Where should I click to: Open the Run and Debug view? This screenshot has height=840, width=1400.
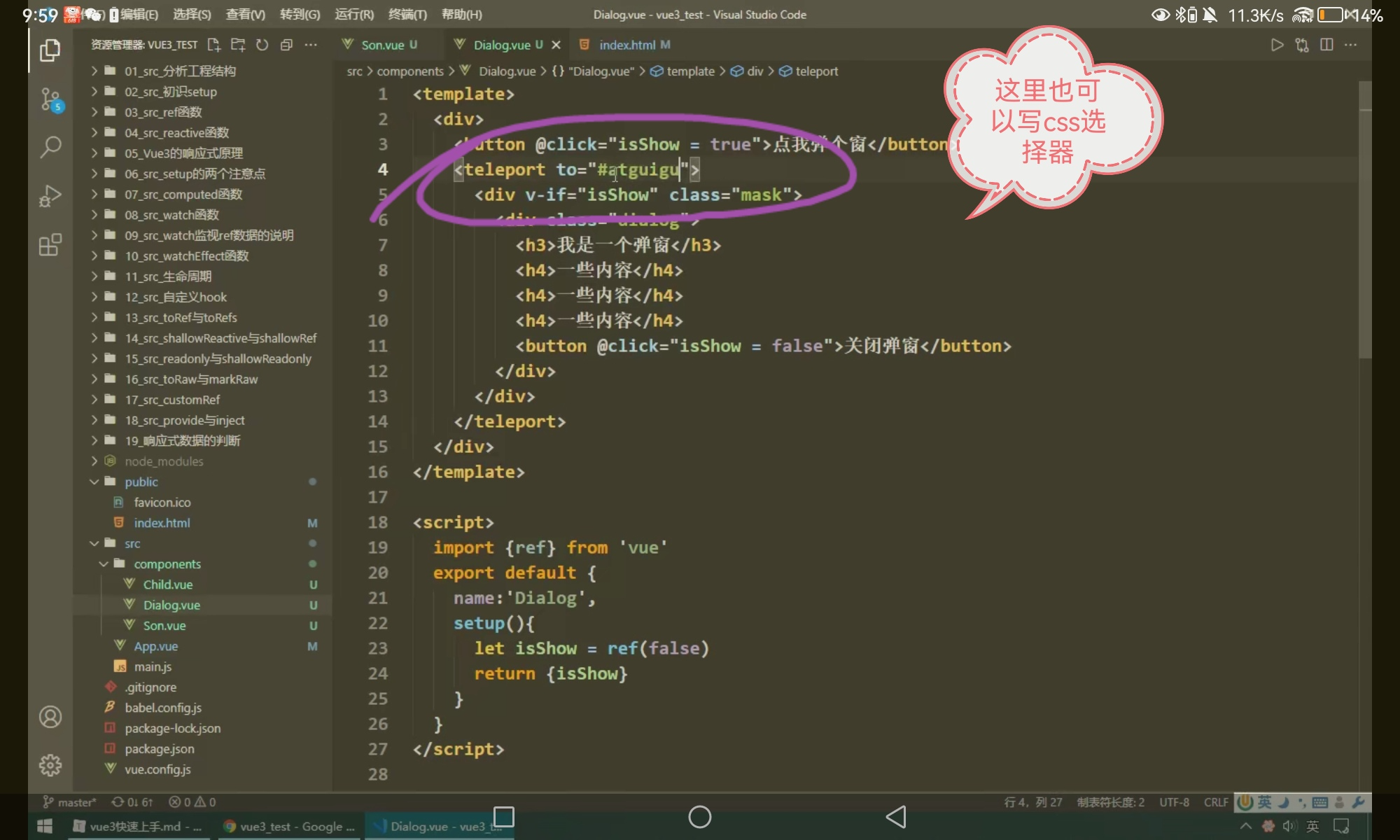click(x=50, y=196)
